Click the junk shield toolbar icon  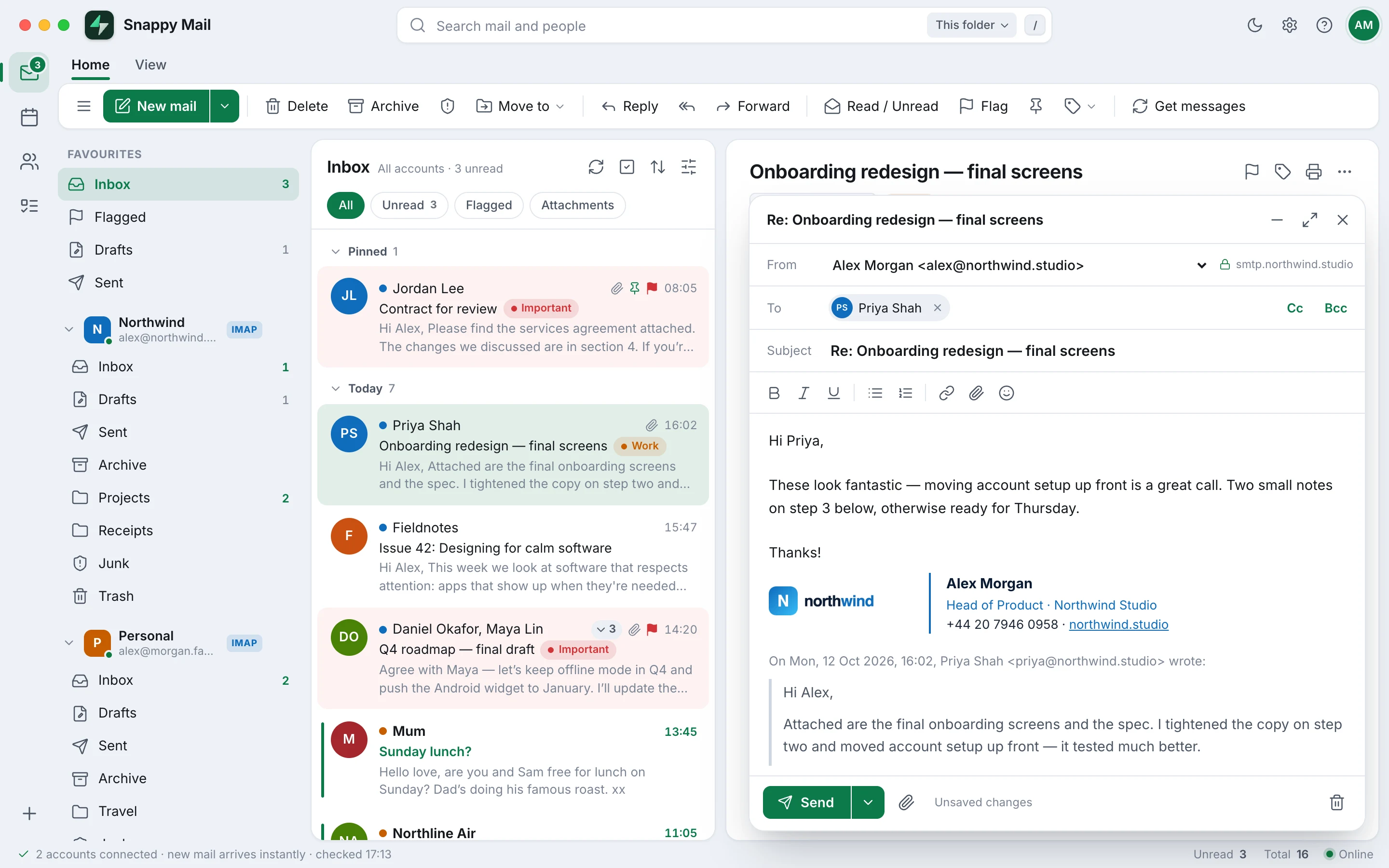[448, 106]
